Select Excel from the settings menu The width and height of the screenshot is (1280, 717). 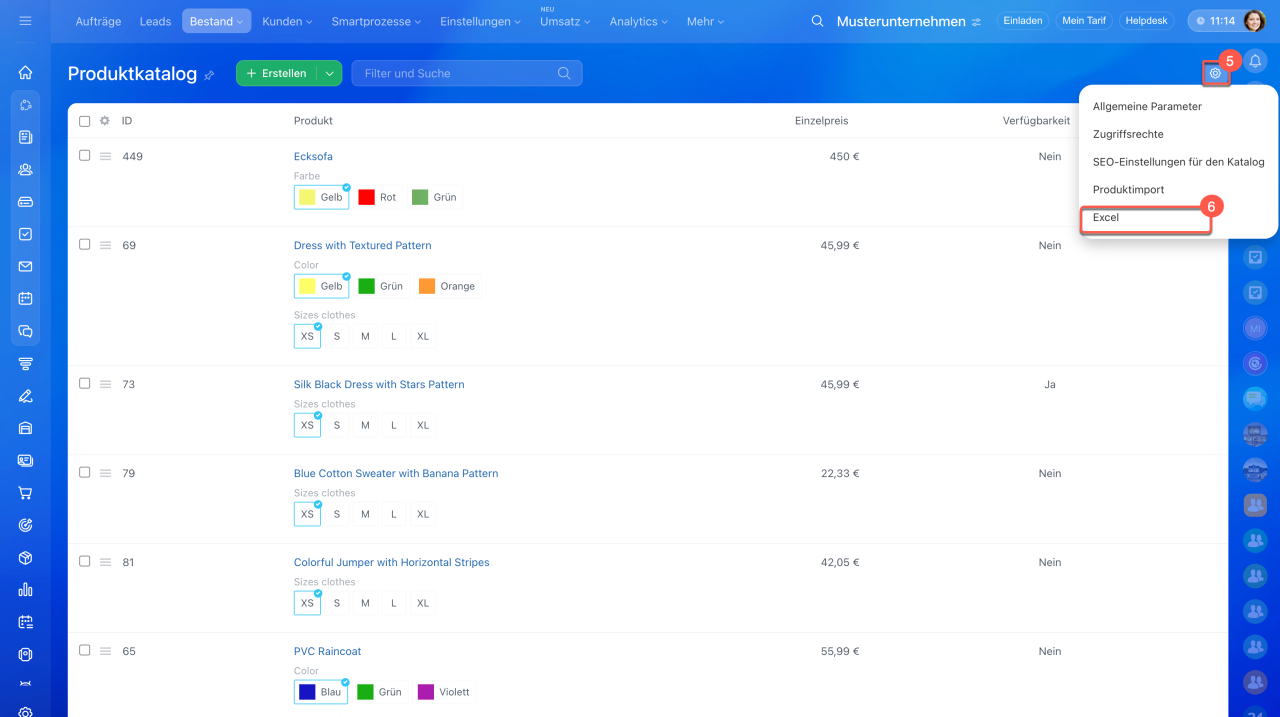1106,218
